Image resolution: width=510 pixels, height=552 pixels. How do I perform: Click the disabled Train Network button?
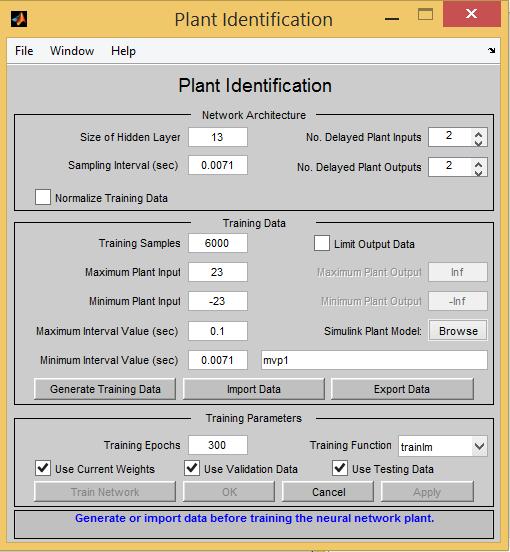pos(105,491)
